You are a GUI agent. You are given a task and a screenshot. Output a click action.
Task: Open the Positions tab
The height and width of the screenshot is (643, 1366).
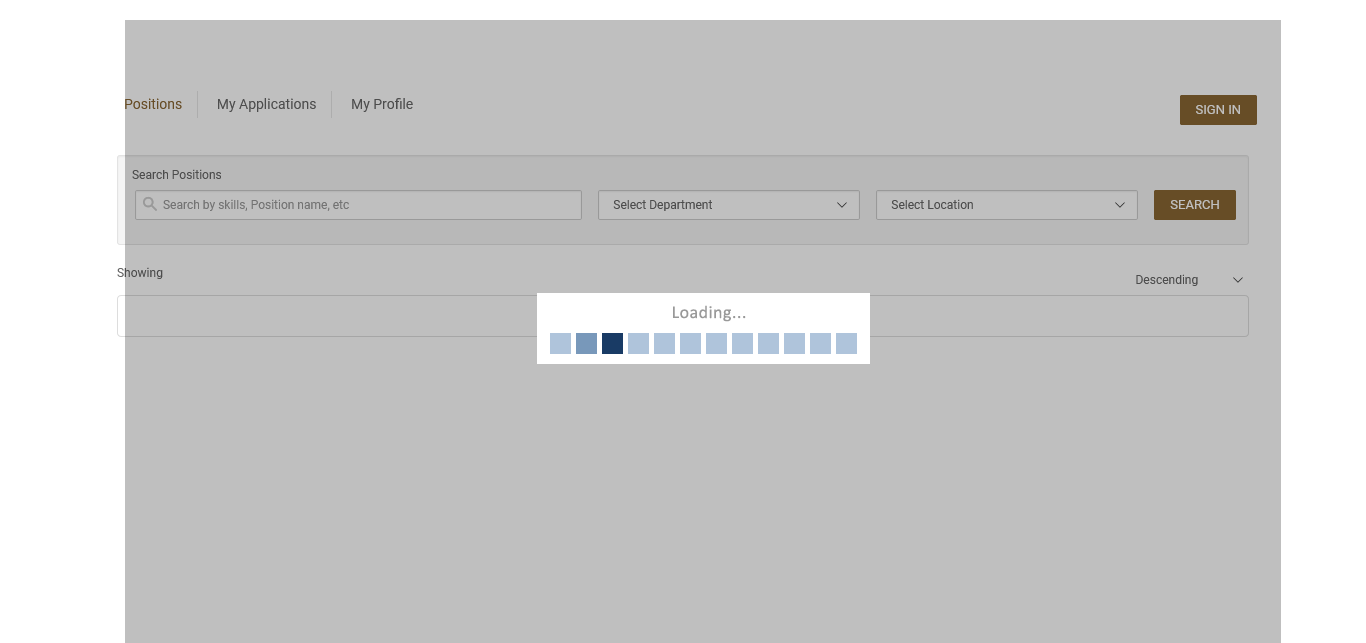(153, 104)
